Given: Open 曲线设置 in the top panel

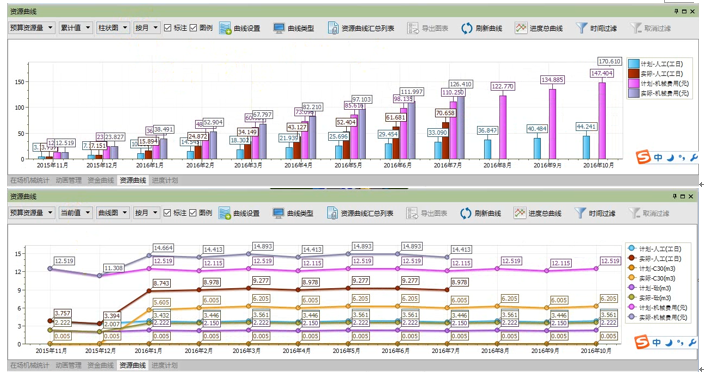Looking at the screenshot, I should (x=240, y=28).
